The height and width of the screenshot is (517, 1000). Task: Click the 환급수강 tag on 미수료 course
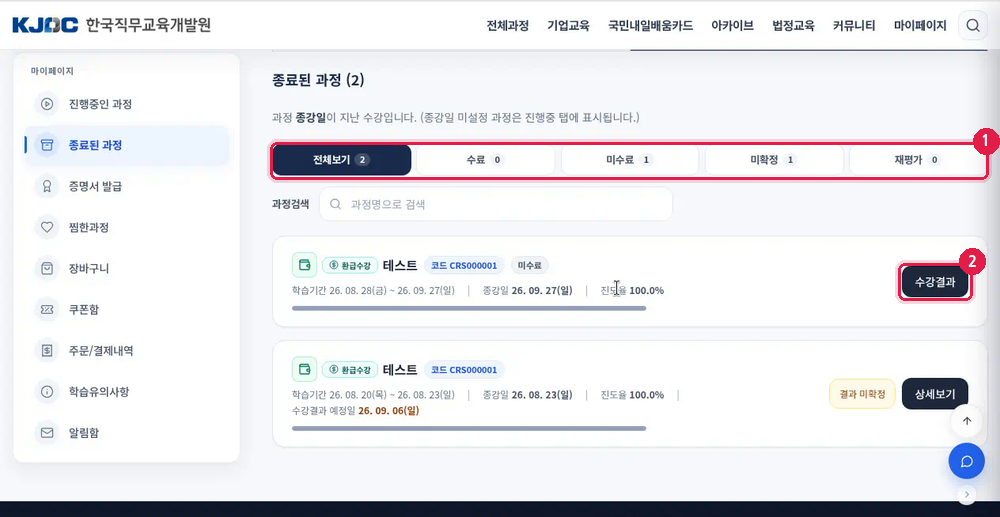(350, 265)
